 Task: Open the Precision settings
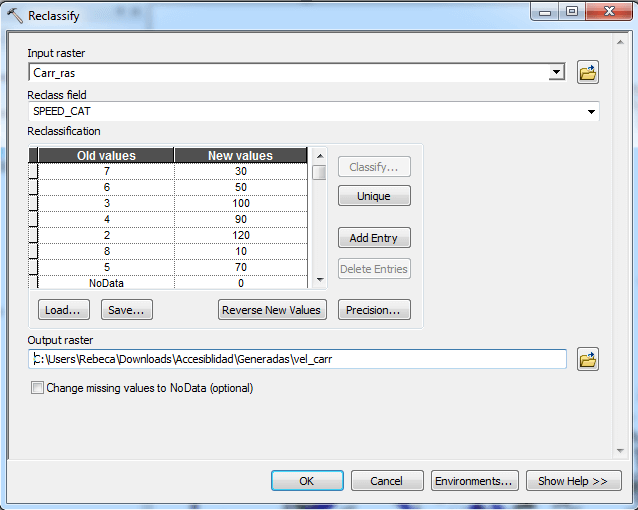[x=374, y=310]
